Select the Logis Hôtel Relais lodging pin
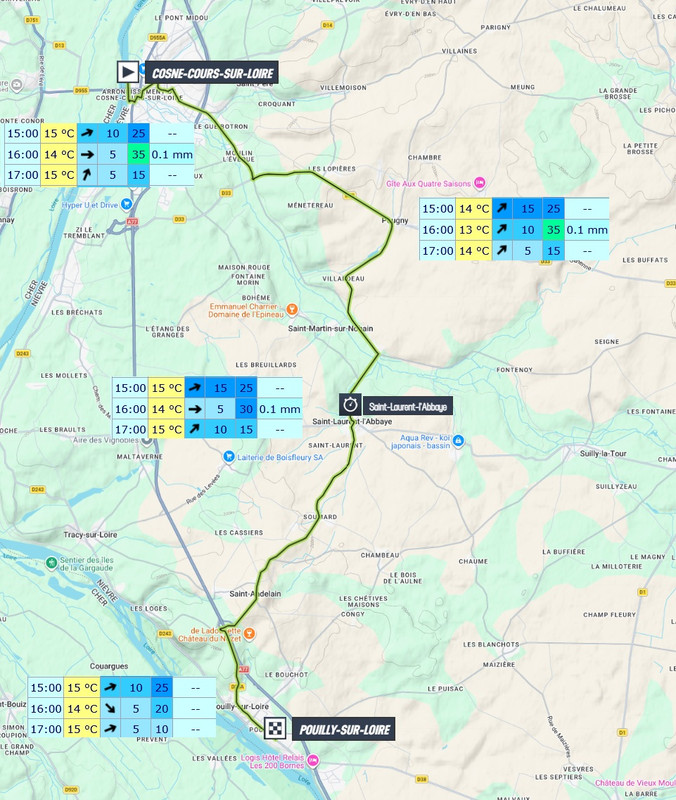This screenshot has width=676, height=800. 313,761
